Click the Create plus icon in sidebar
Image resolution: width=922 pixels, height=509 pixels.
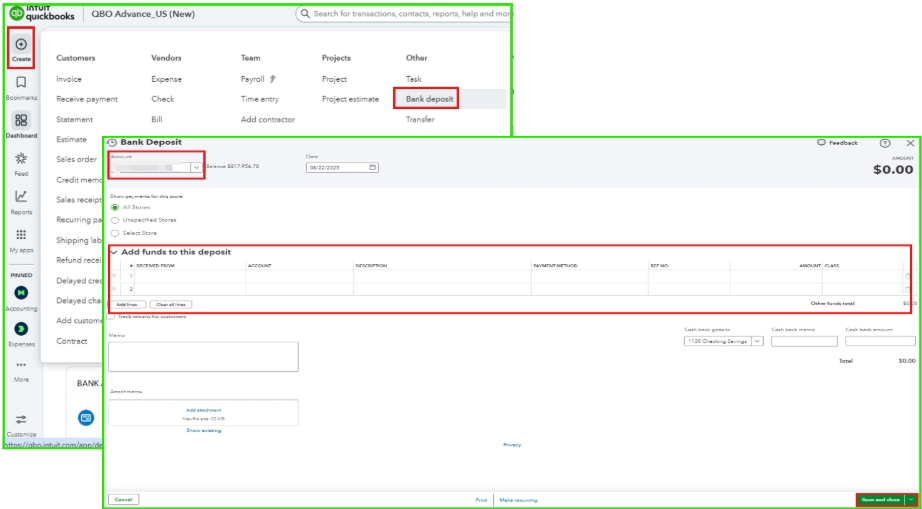pos(21,45)
